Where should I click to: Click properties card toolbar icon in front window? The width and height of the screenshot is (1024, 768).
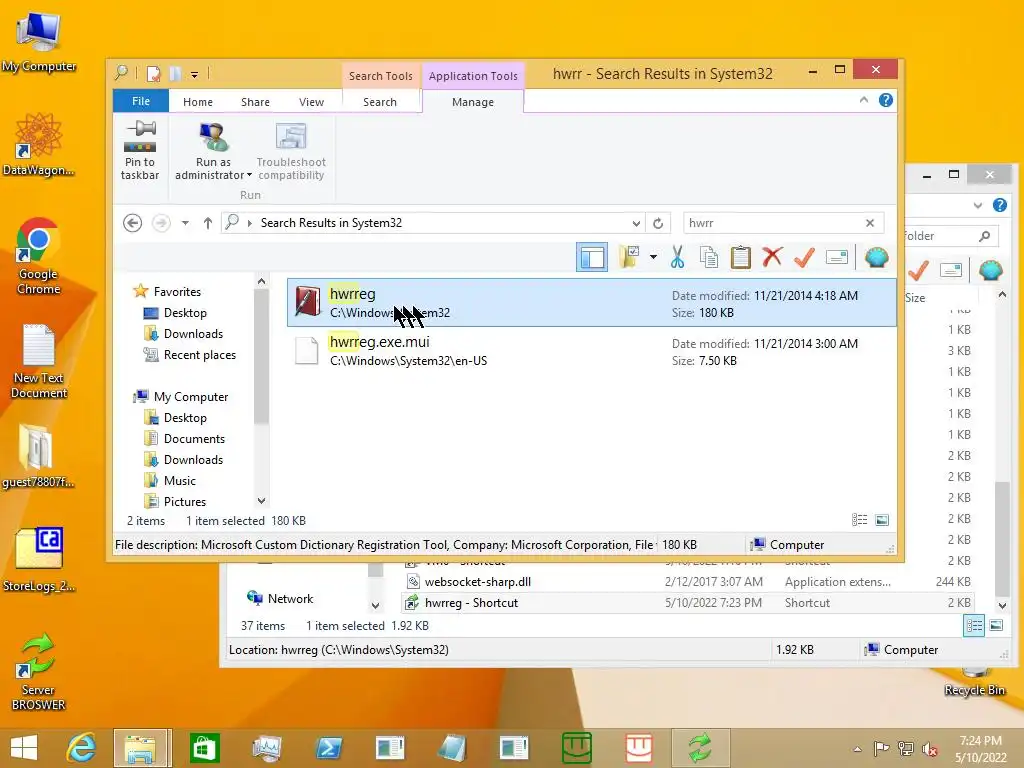tap(837, 257)
